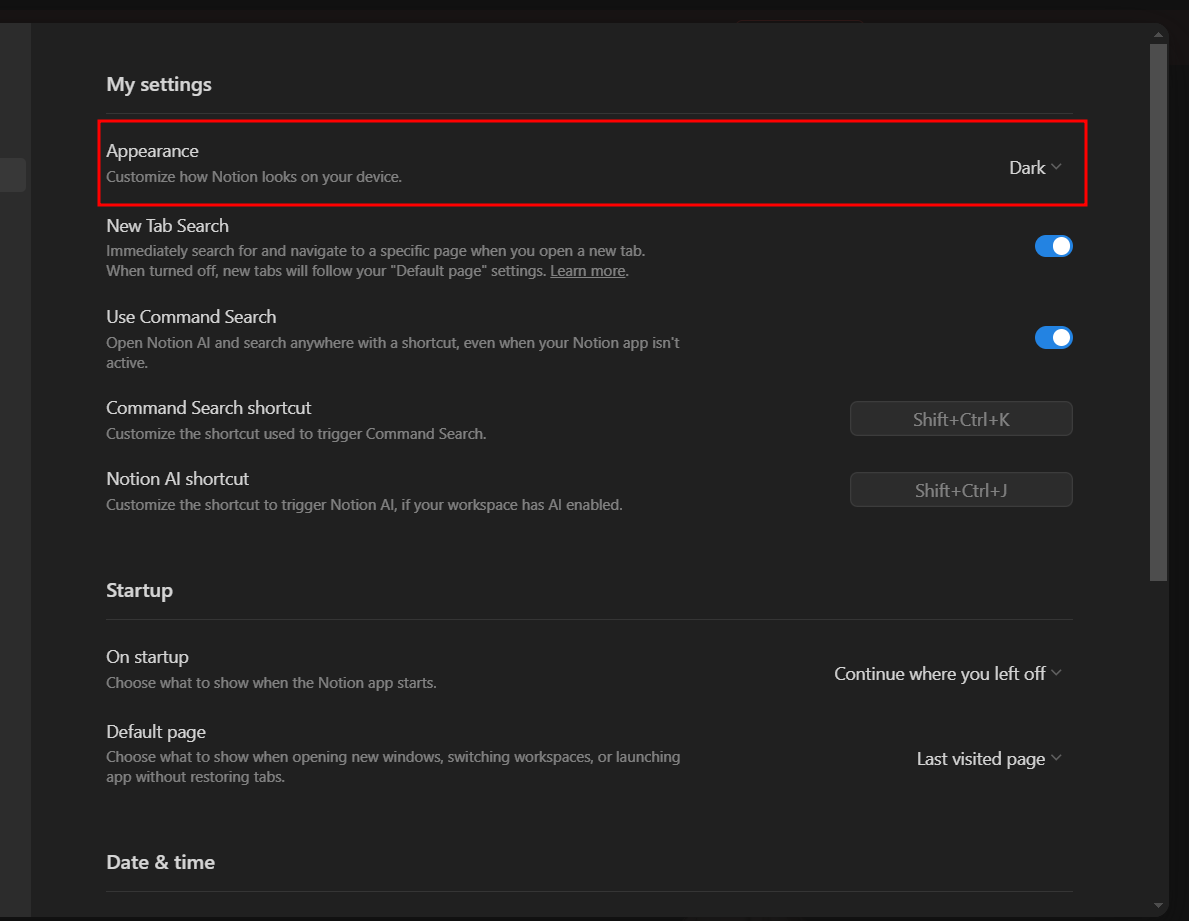This screenshot has height=921, width=1189.
Task: Click the 'New Tab Search' label
Action: tap(168, 226)
